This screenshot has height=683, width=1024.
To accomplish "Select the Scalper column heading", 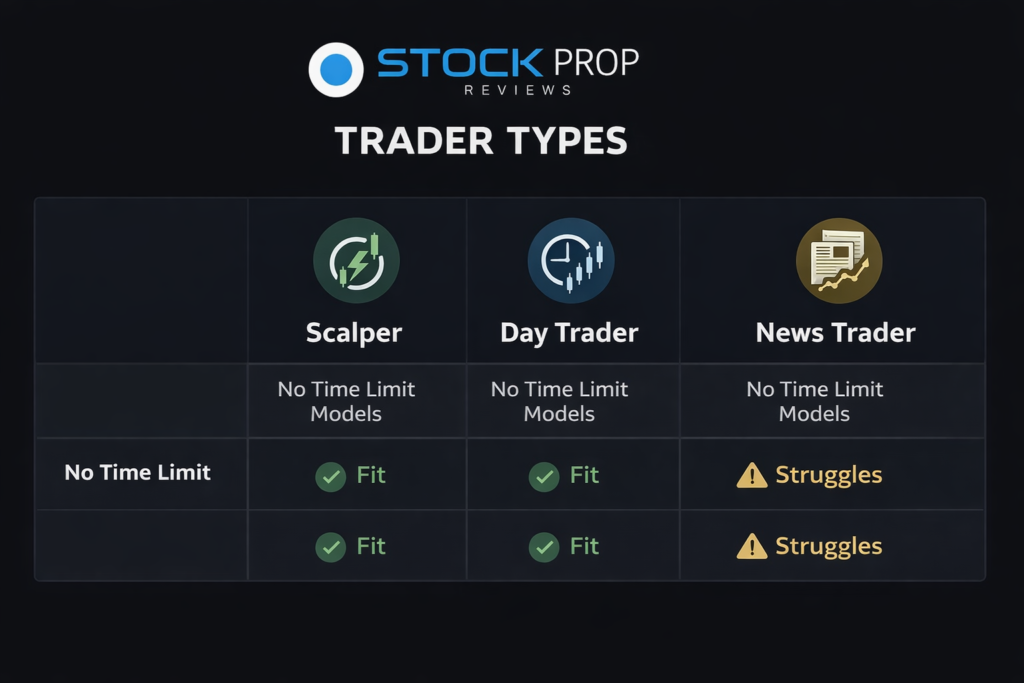I will coord(354,333).
